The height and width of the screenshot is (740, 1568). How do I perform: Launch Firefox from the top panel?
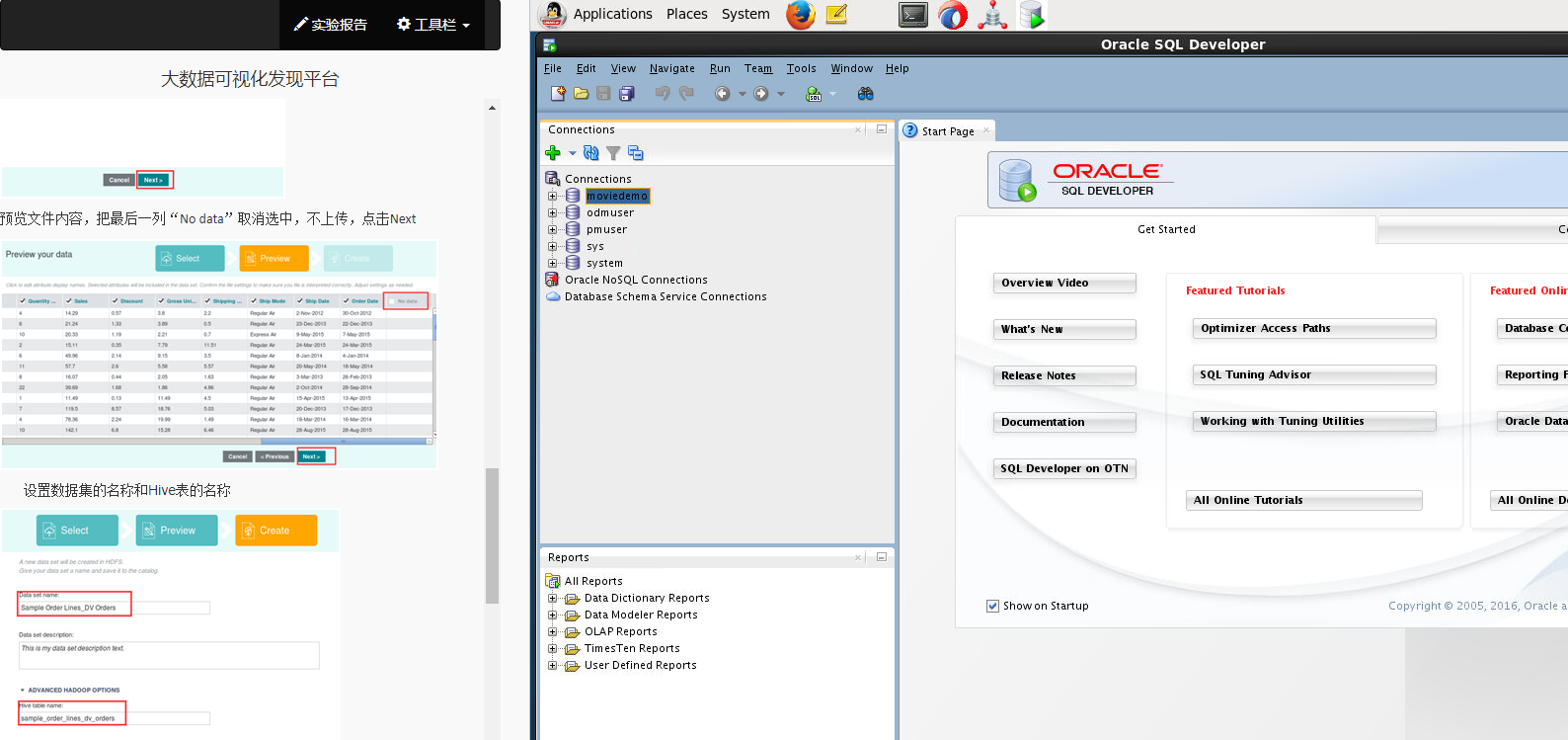click(801, 15)
